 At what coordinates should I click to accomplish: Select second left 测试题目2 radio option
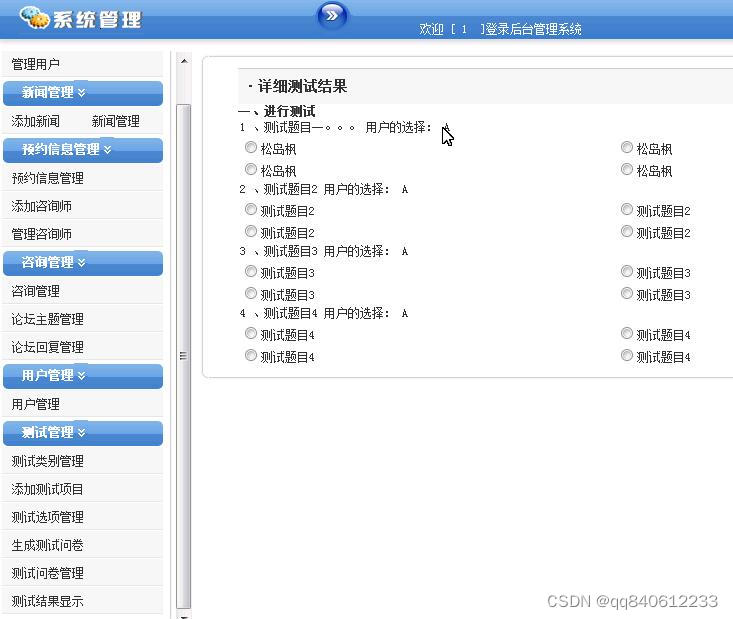click(251, 231)
